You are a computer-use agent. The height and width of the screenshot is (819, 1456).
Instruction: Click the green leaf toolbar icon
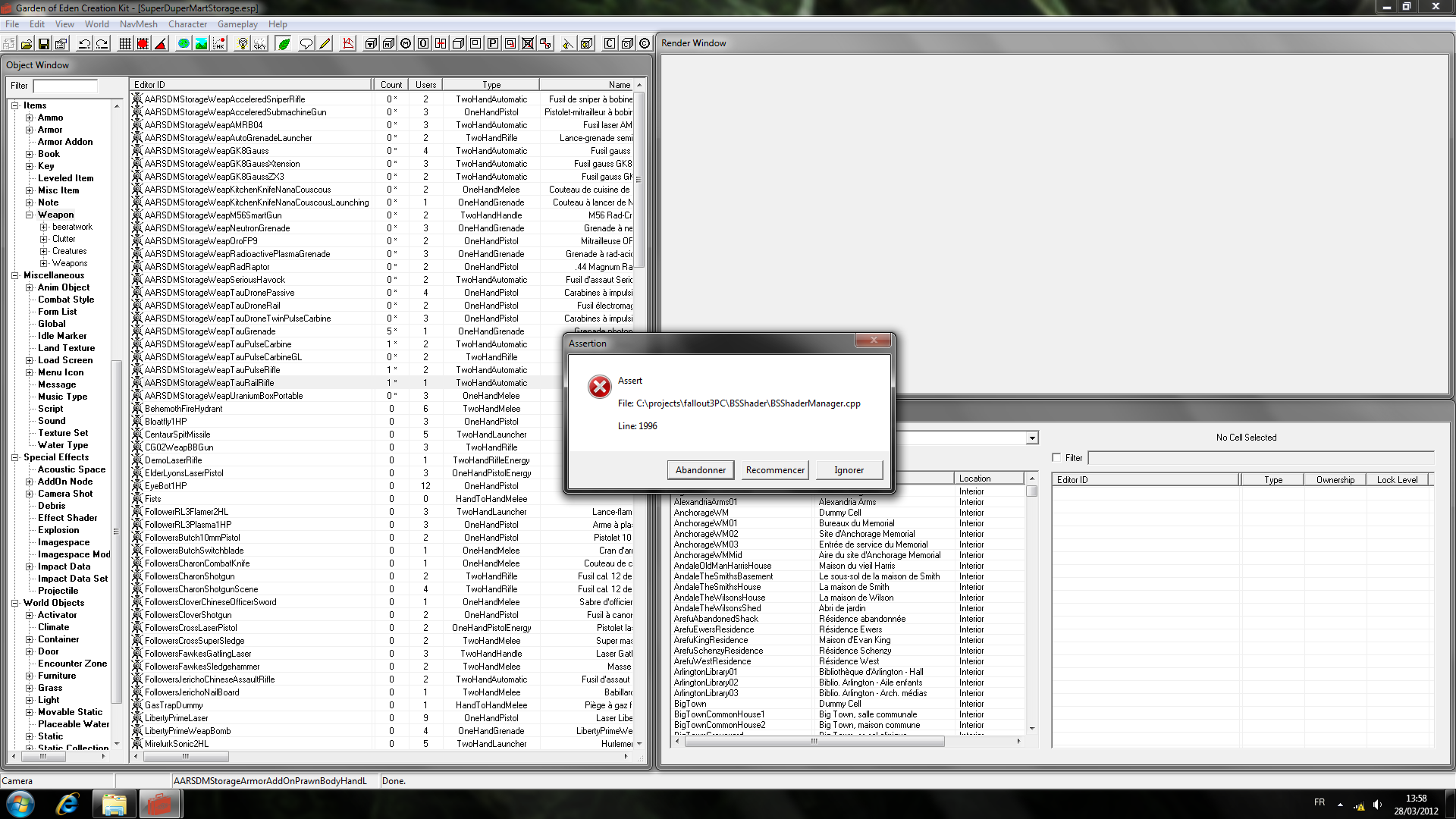pyautogui.click(x=284, y=44)
